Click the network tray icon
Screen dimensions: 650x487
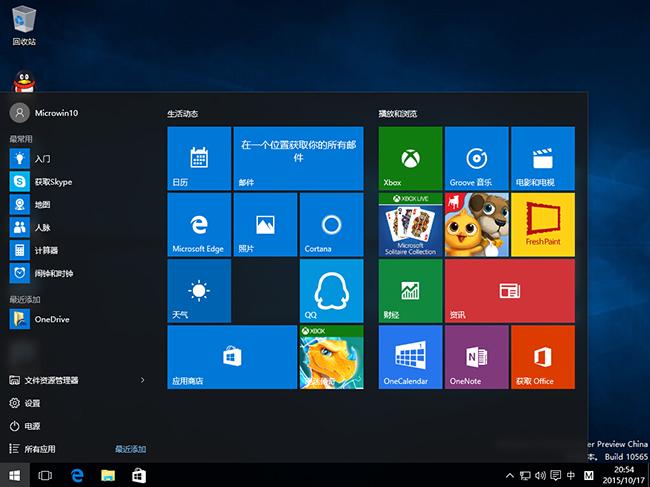pos(525,475)
